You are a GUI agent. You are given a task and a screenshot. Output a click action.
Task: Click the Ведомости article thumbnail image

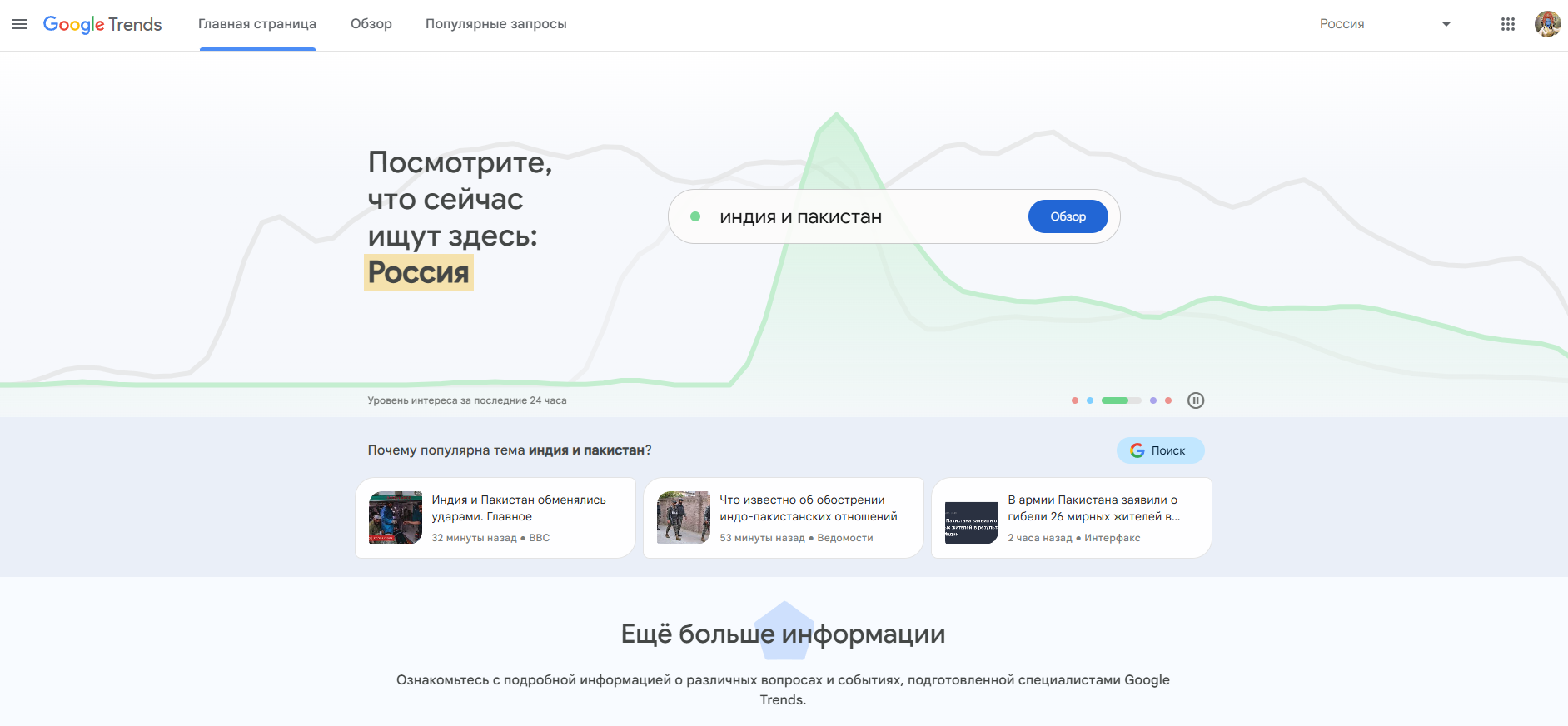point(684,518)
